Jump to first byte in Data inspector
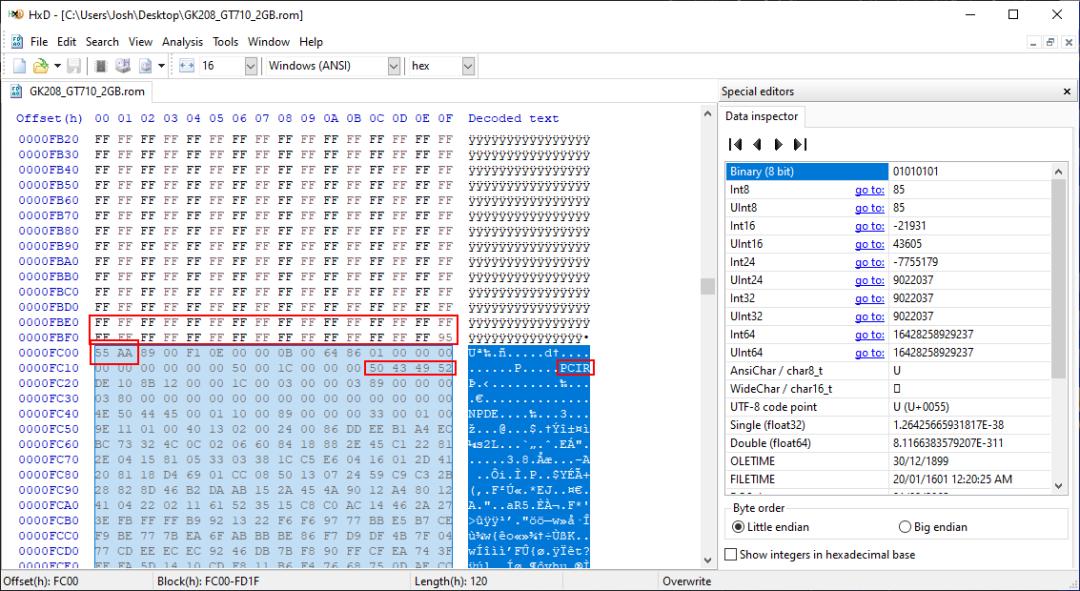The height and width of the screenshot is (591, 1080). tap(736, 144)
